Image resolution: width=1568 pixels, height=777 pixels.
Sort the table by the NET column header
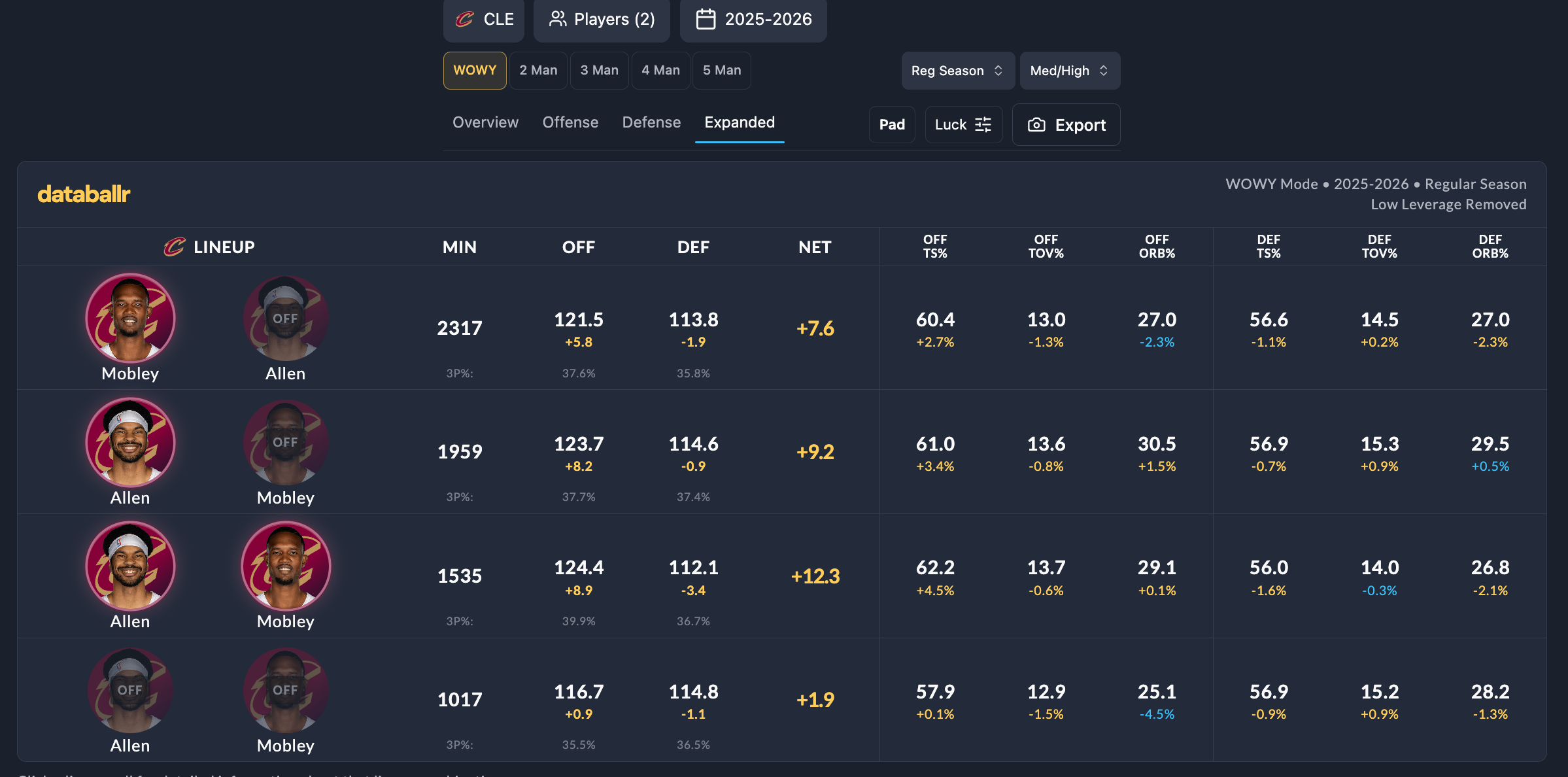(x=815, y=247)
